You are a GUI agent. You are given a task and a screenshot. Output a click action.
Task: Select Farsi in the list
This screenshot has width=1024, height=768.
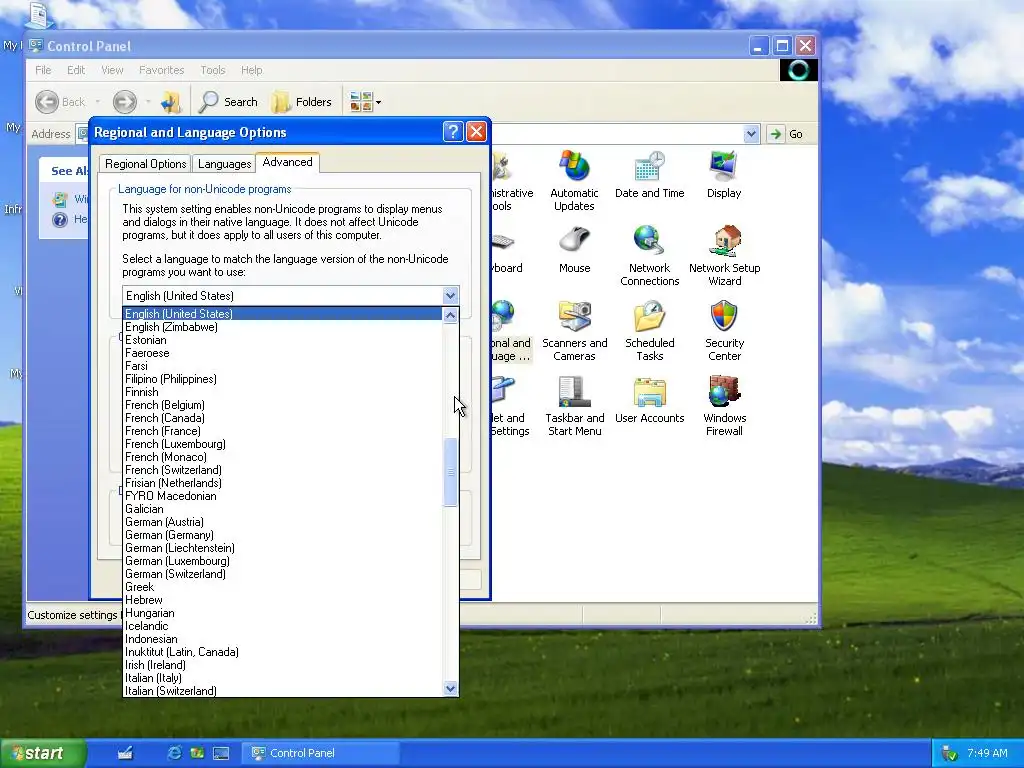(x=283, y=366)
